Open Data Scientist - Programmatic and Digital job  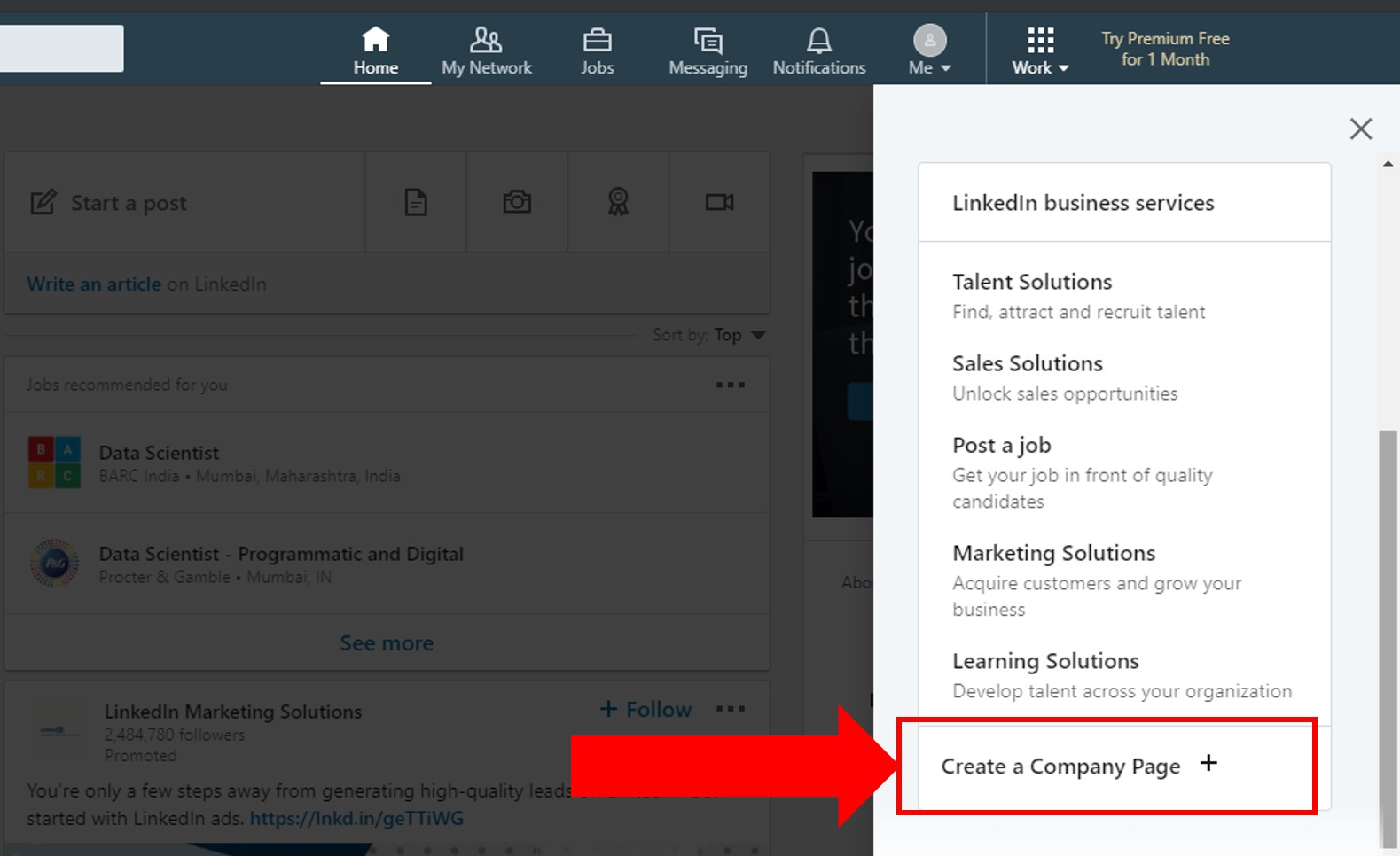tap(281, 554)
